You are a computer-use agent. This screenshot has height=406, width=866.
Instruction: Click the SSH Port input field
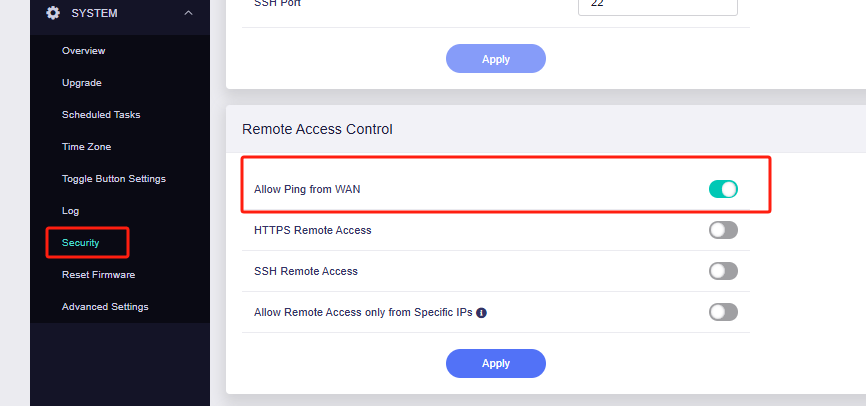657,6
